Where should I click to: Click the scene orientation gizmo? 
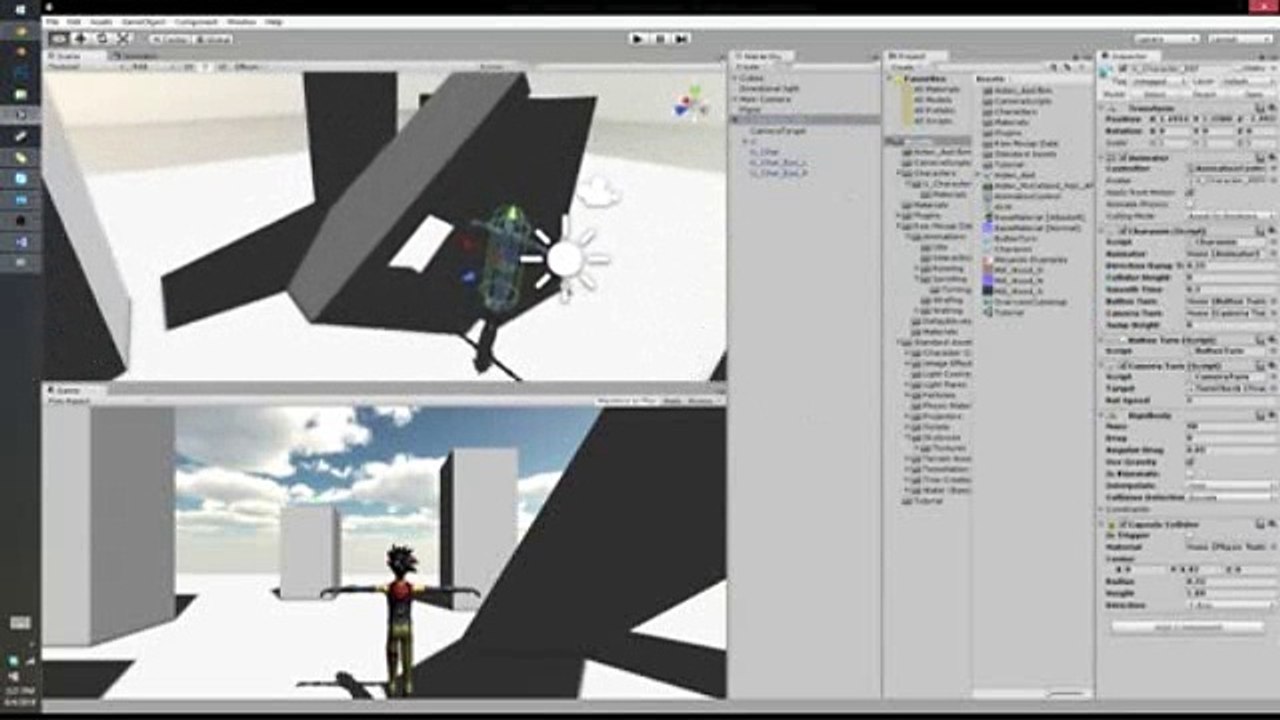(x=689, y=104)
